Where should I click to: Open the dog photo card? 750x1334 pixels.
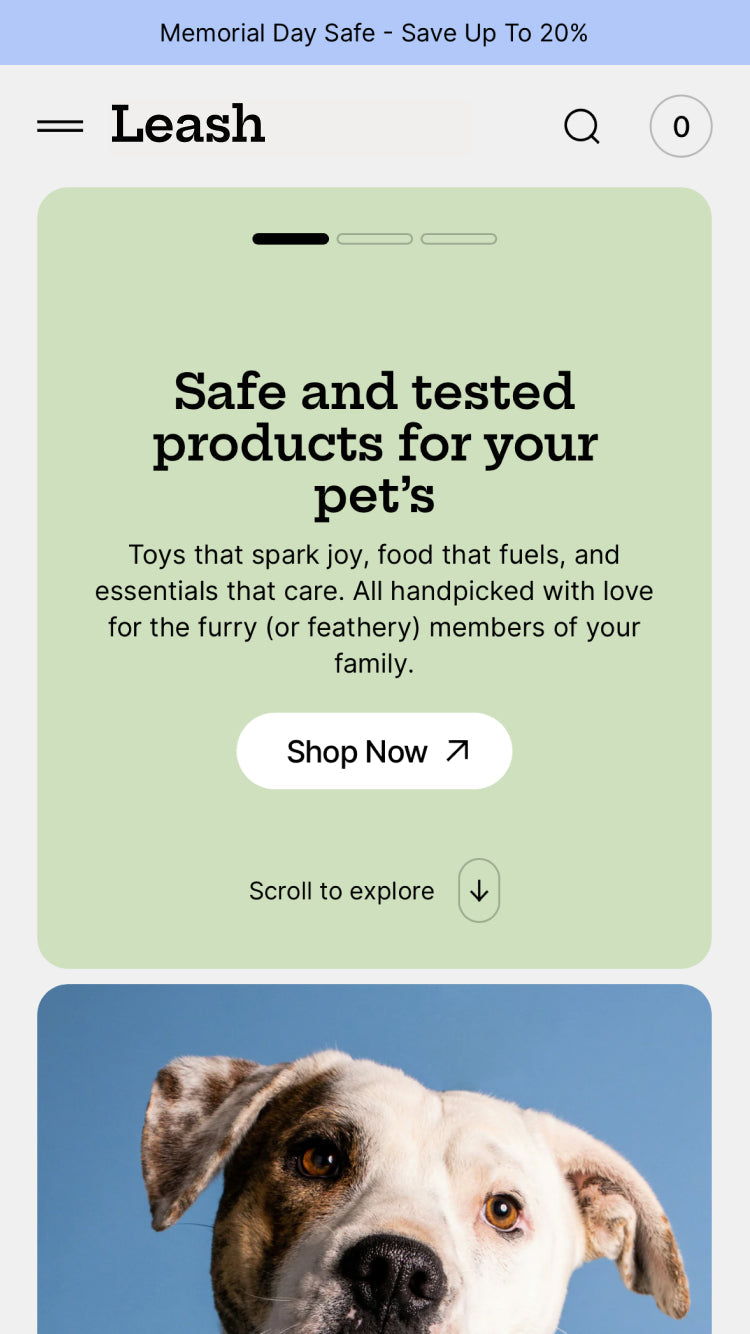375,1159
